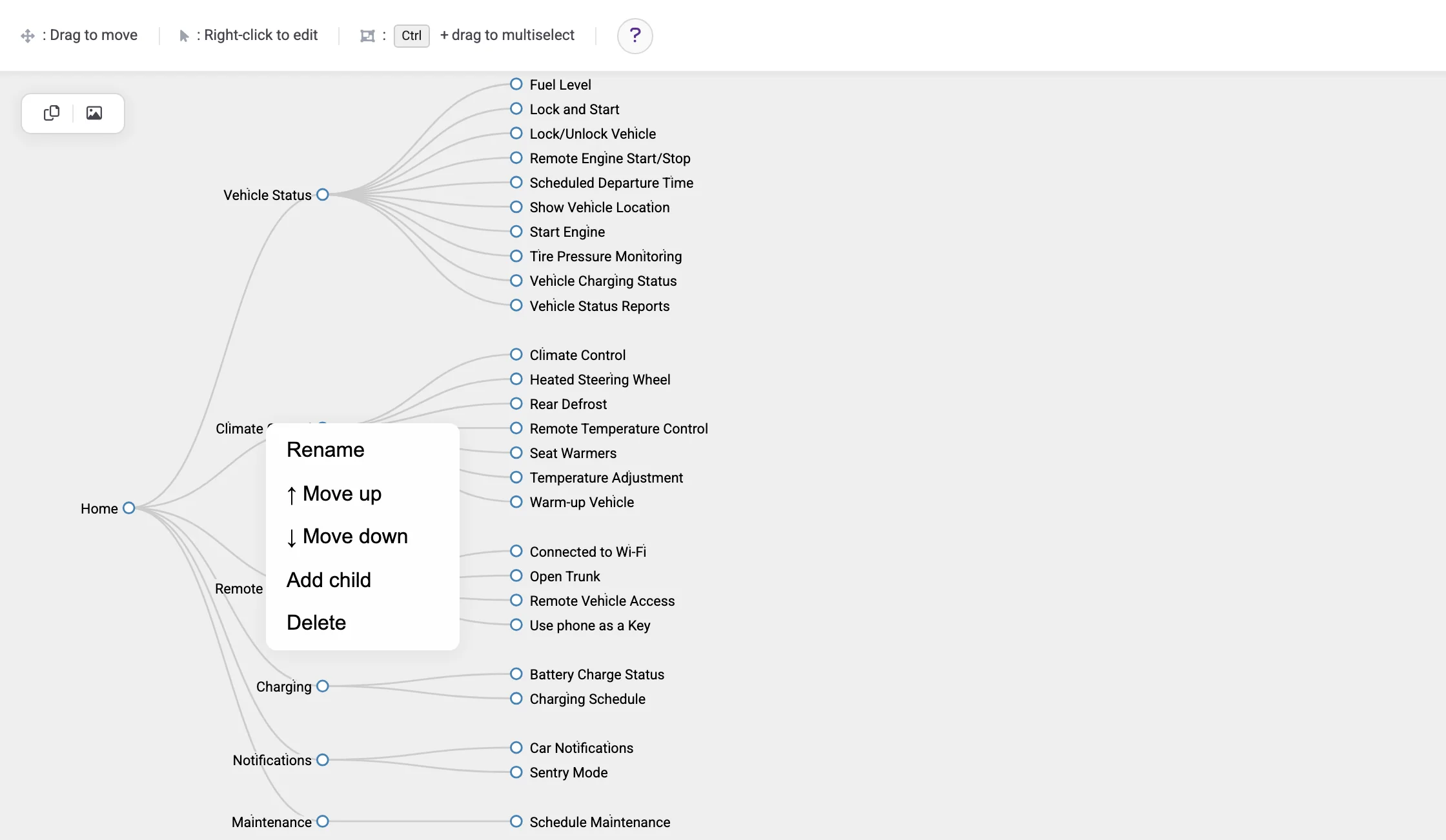Click the Show Vehicle Location node circle
1446x840 pixels.
(x=516, y=206)
